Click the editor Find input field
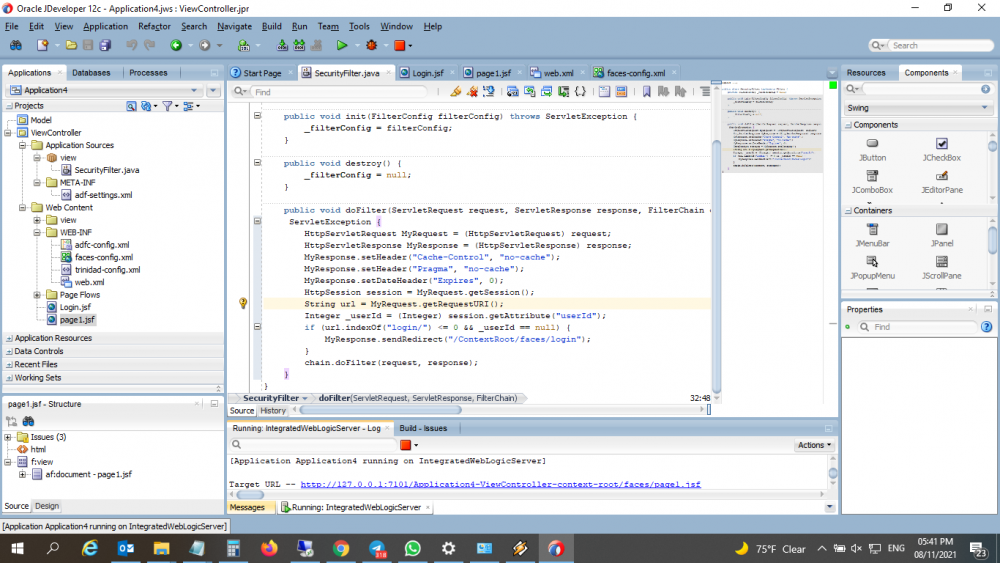 (x=339, y=92)
